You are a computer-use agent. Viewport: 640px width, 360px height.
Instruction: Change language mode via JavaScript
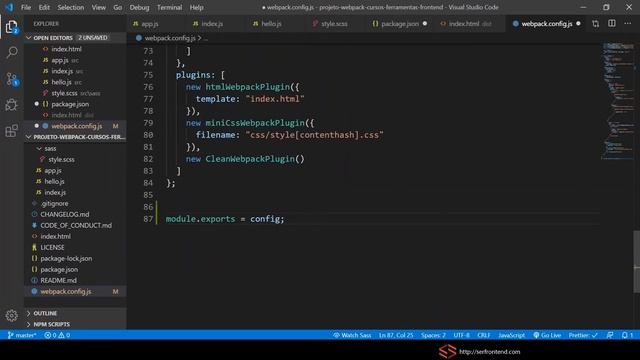(511, 335)
